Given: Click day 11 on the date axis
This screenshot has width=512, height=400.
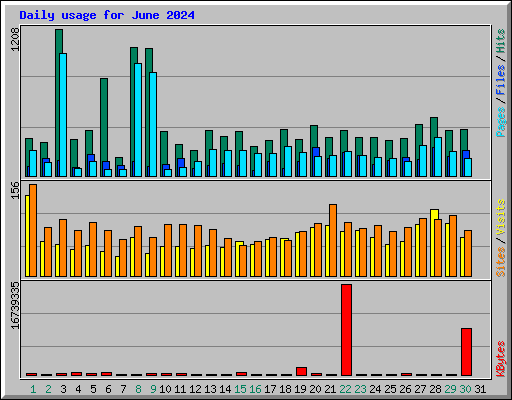Looking at the screenshot, I should pos(180,389).
